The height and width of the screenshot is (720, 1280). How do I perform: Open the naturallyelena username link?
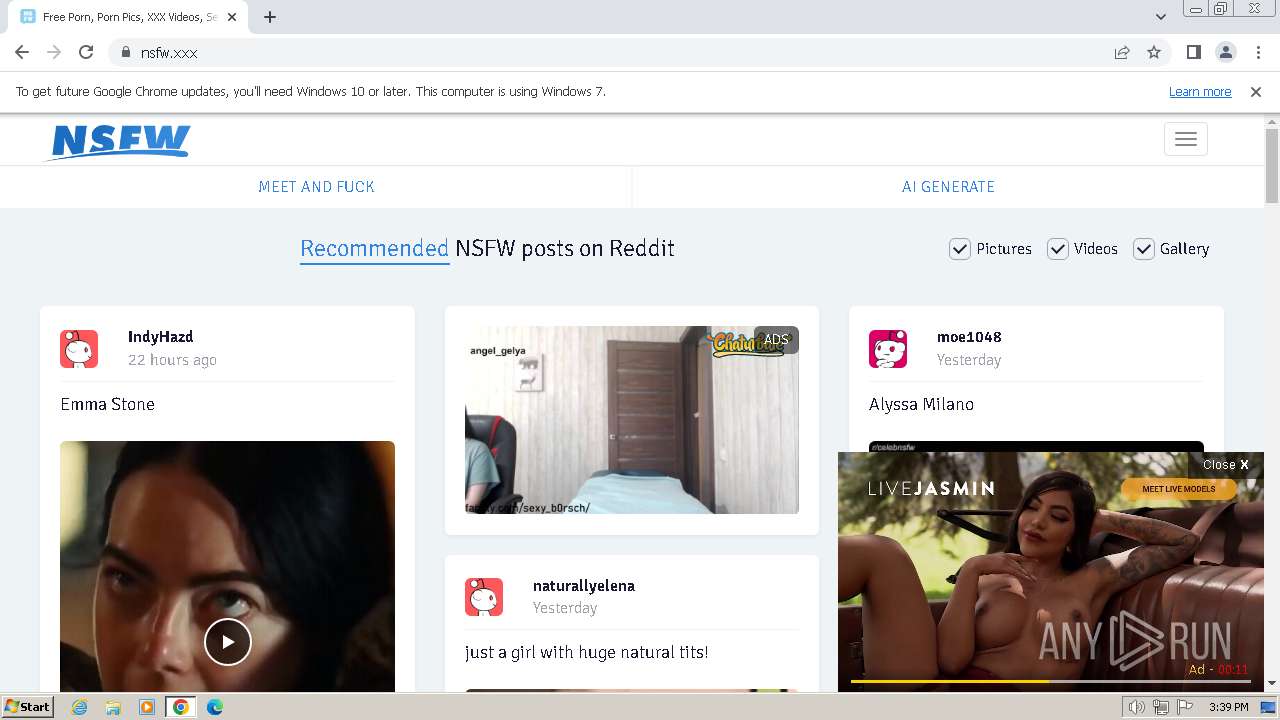click(584, 586)
